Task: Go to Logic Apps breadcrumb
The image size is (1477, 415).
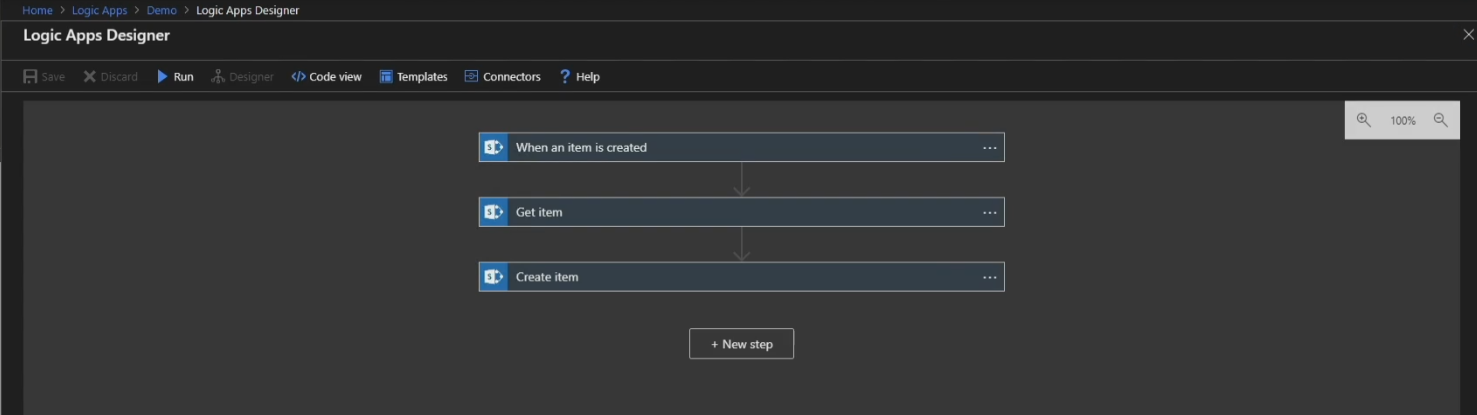Action: coord(99,10)
